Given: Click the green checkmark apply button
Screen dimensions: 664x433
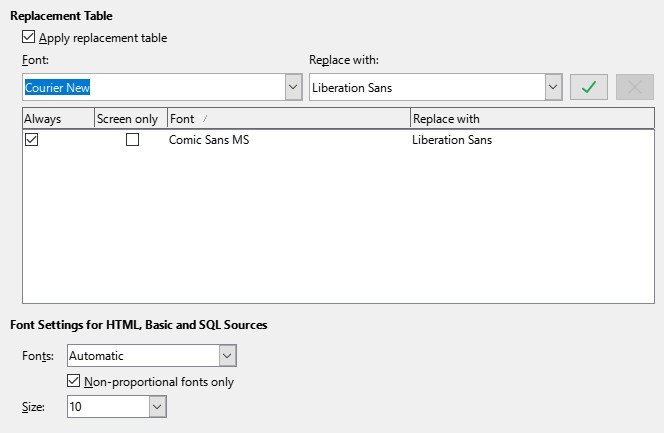Looking at the screenshot, I should 589,87.
